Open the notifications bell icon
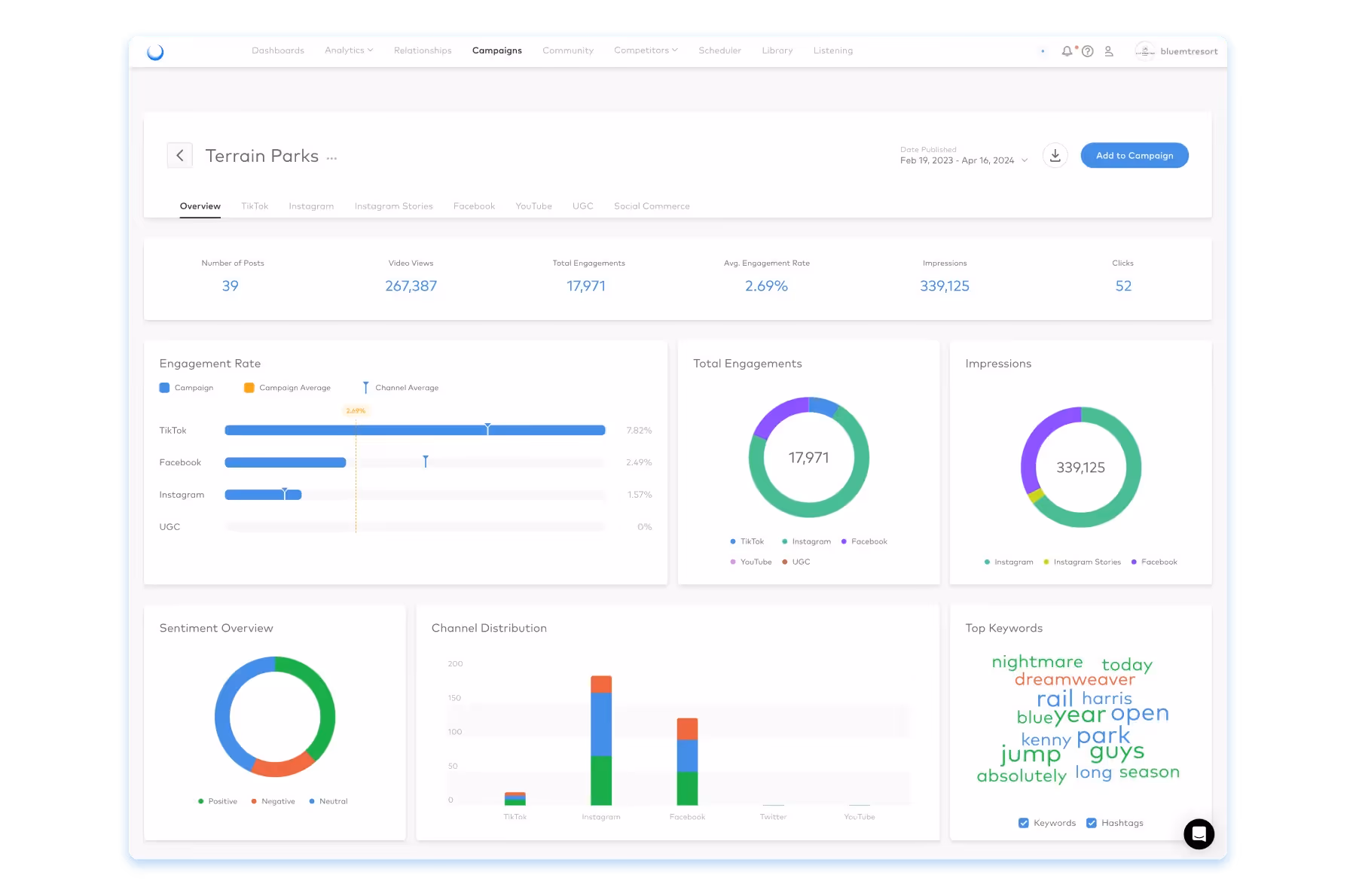 point(1067,51)
